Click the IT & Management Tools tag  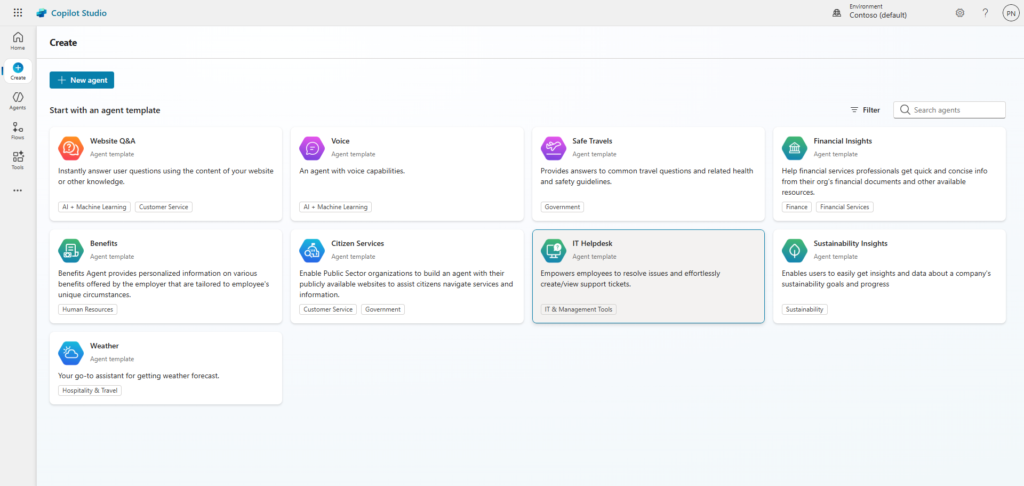click(x=579, y=309)
